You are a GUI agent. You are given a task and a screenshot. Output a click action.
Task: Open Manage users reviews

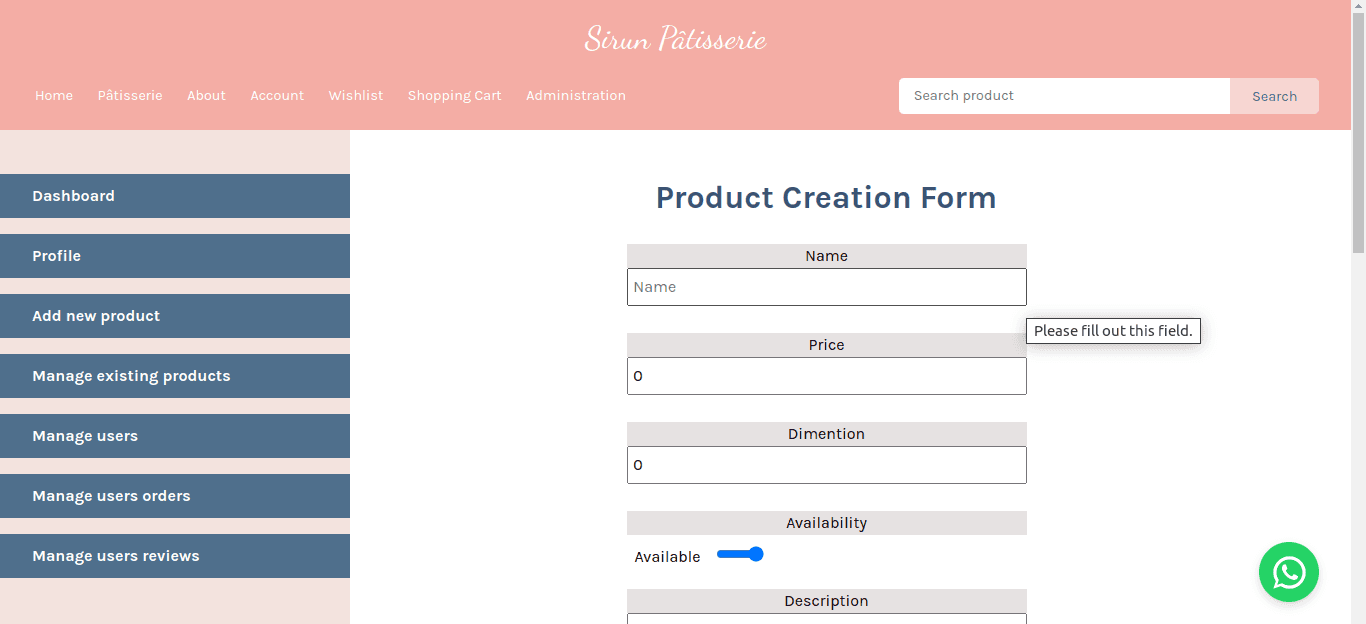tap(175, 556)
